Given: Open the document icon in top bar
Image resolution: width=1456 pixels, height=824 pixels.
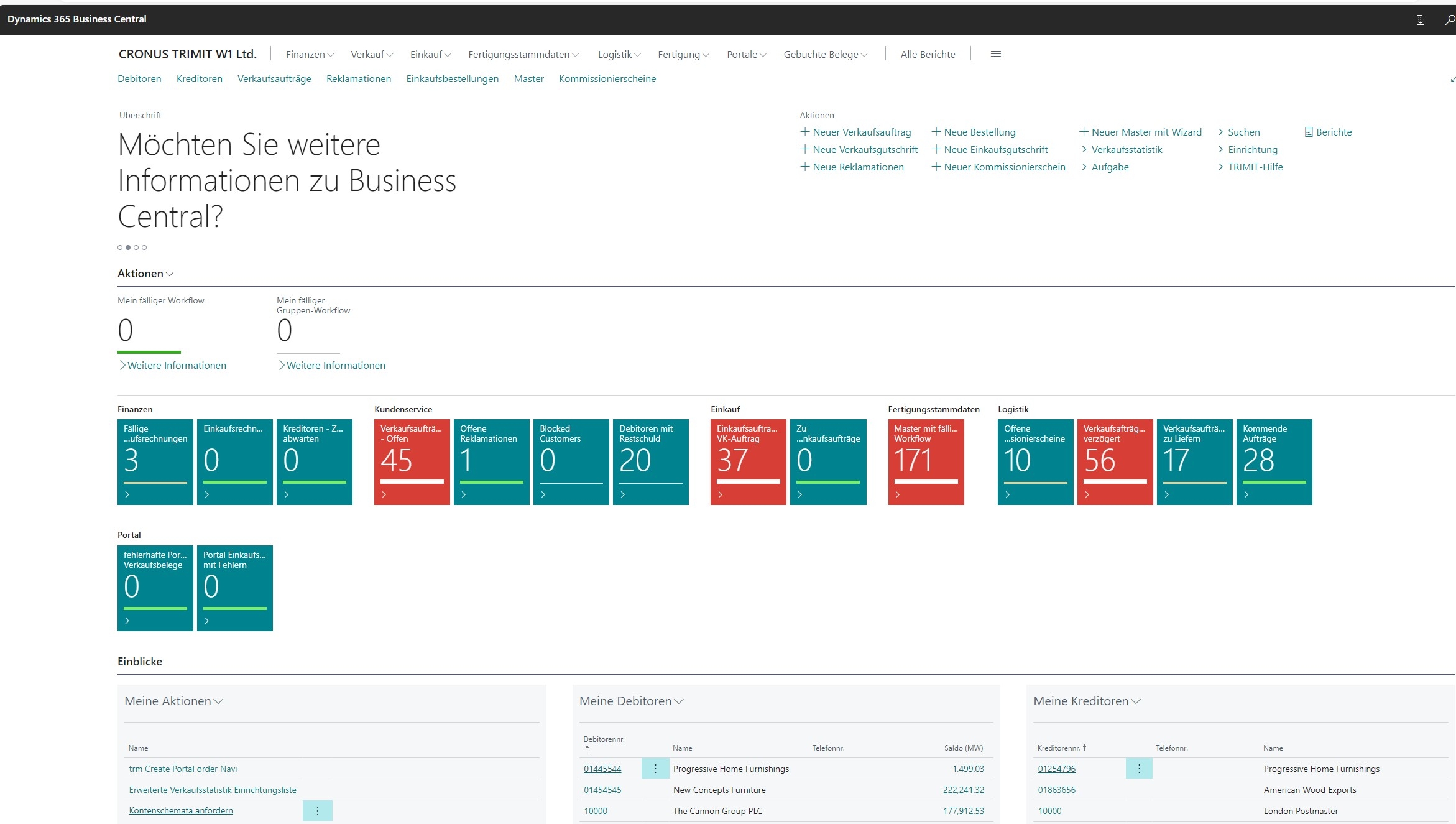Looking at the screenshot, I should coord(1420,20).
